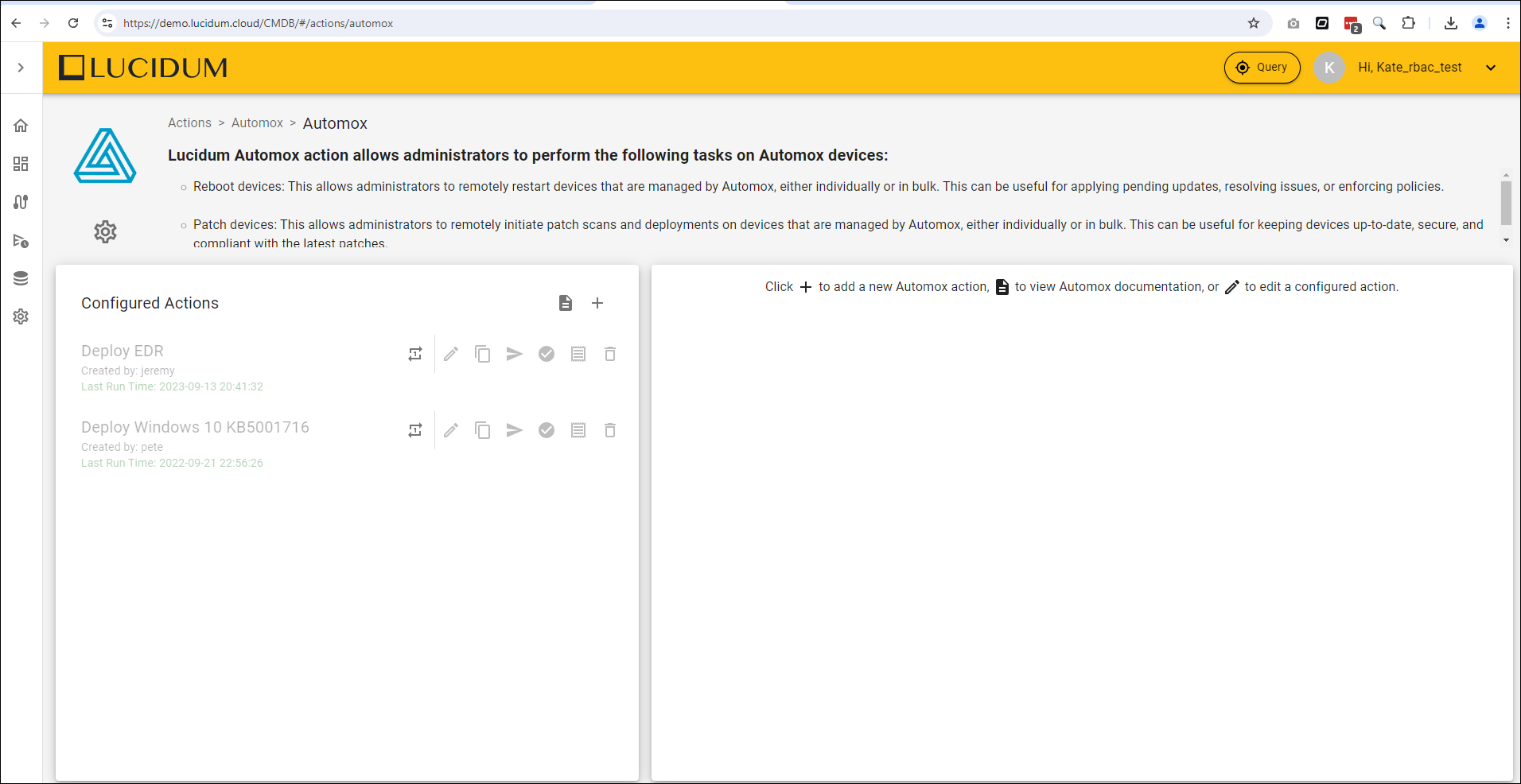The height and width of the screenshot is (784, 1521).
Task: View logs for Deploy EDR
Action: tap(578, 354)
